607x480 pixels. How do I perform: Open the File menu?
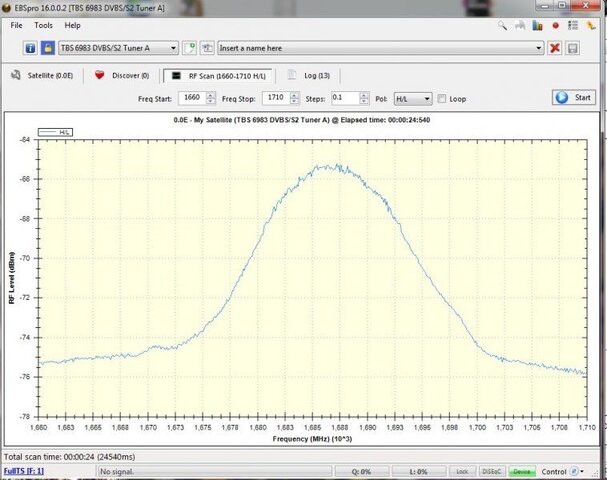16,26
